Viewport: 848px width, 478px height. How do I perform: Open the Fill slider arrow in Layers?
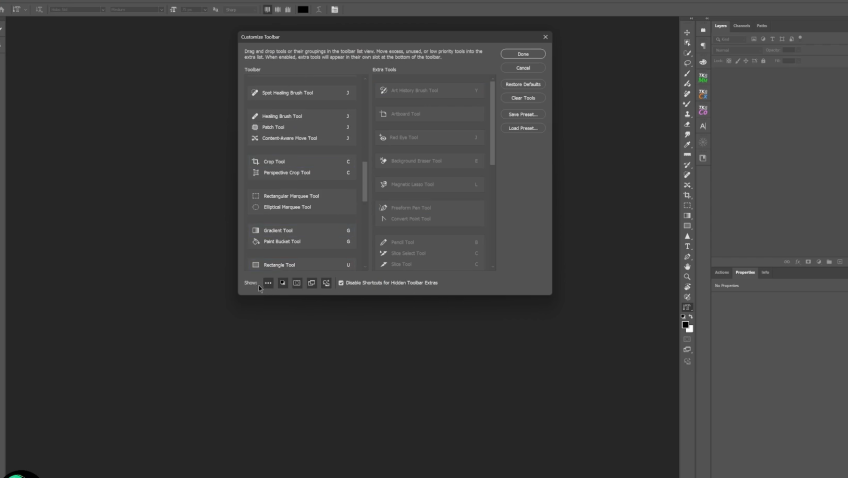(799, 61)
